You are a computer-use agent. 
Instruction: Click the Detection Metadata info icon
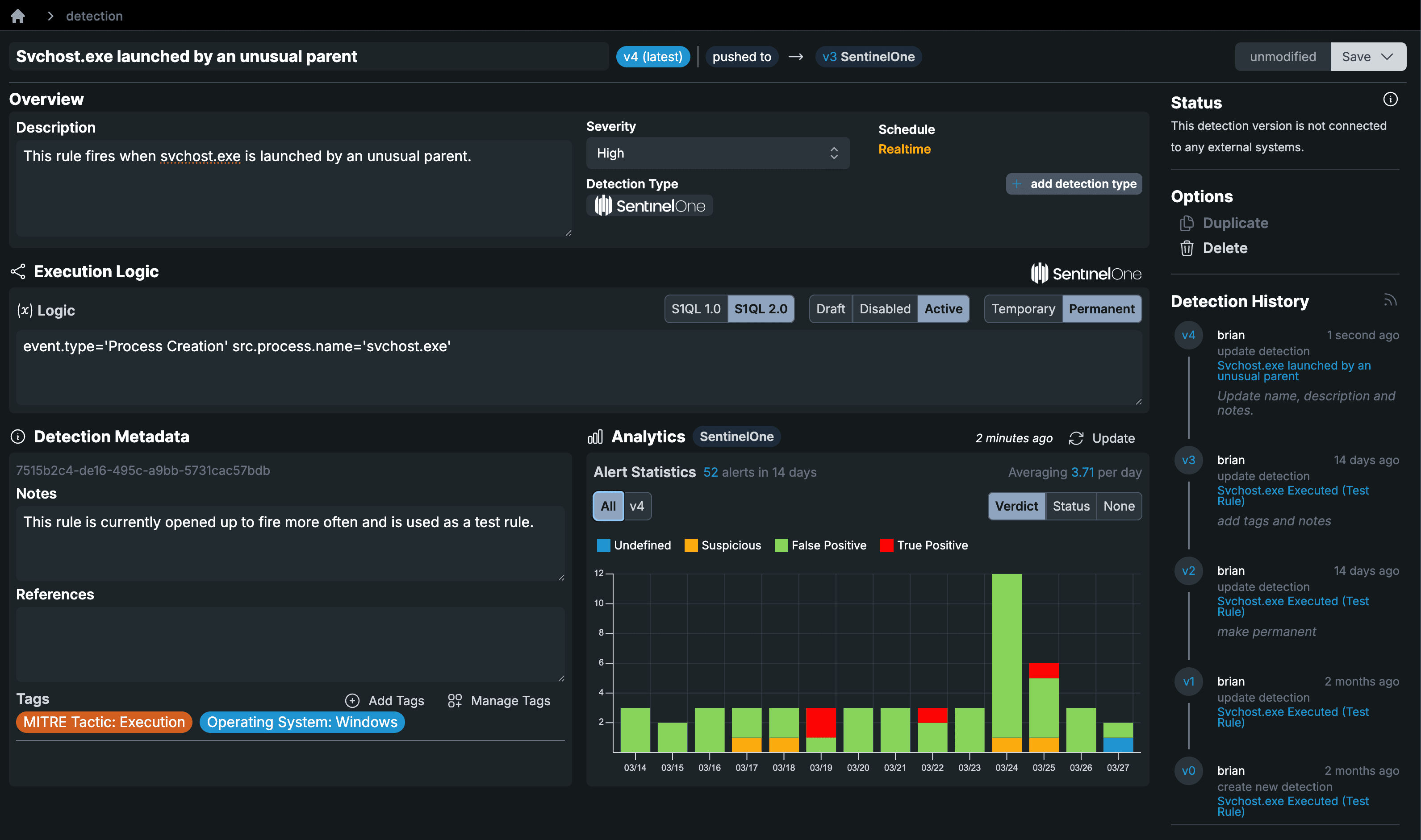18,437
